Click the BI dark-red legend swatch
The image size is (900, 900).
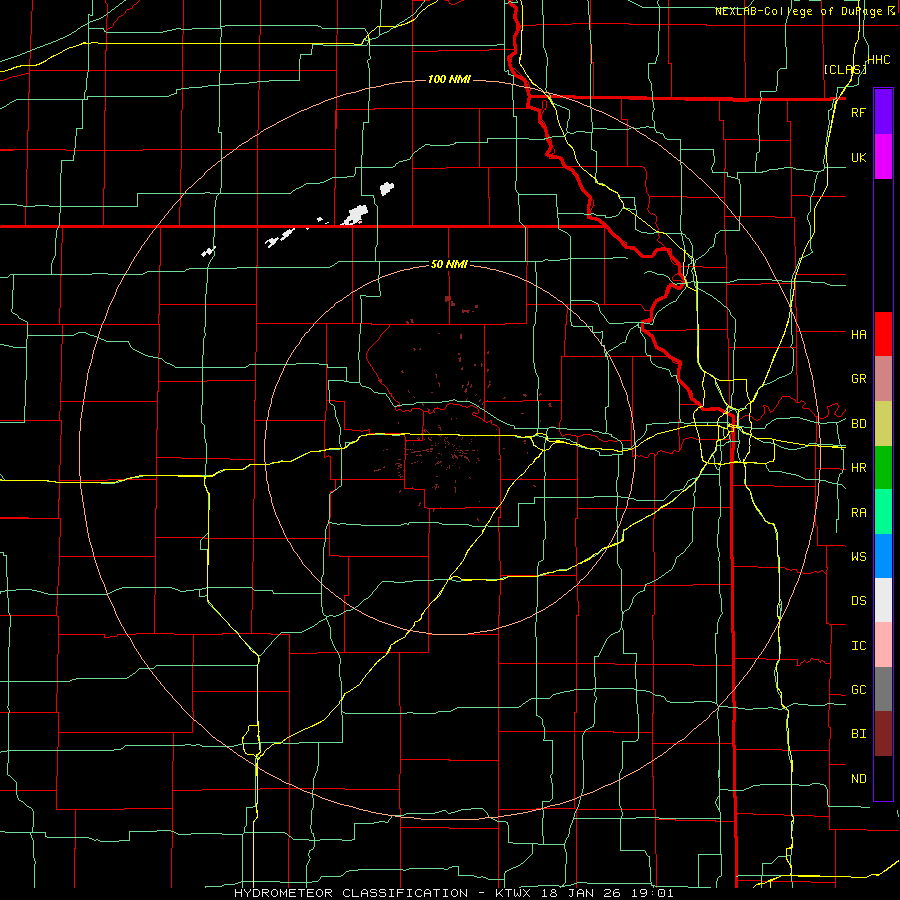pos(883,734)
